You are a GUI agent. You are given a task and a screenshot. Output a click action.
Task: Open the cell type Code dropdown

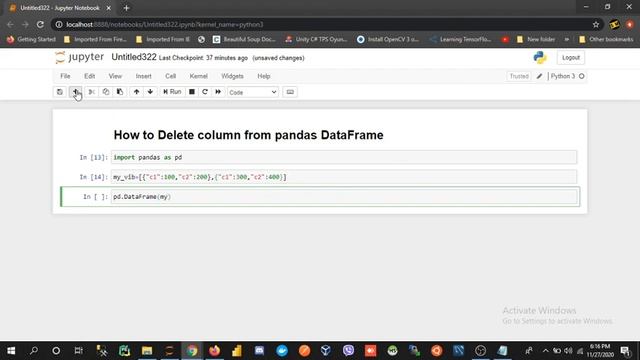[253, 92]
